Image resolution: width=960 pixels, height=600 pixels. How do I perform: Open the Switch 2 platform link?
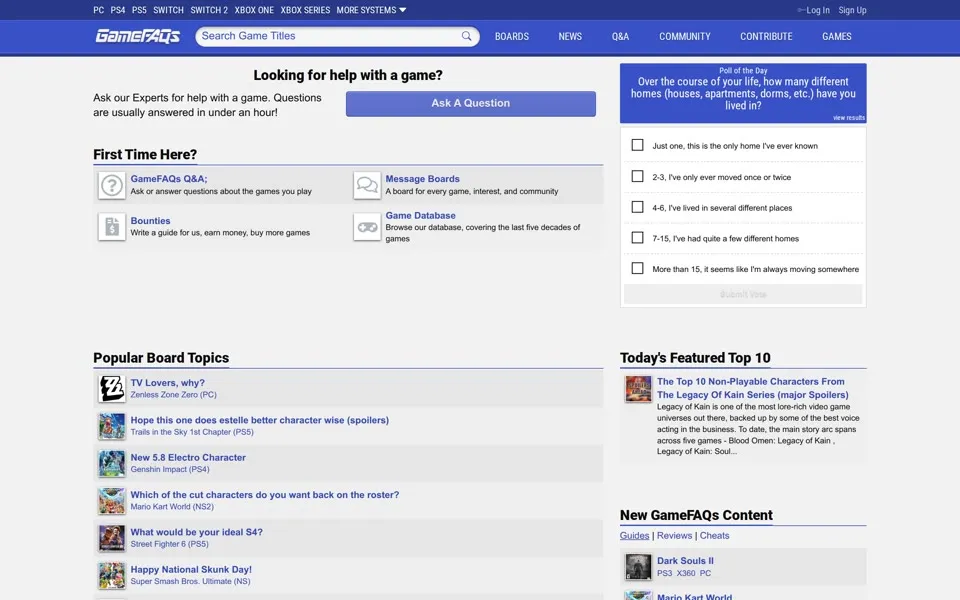(209, 10)
